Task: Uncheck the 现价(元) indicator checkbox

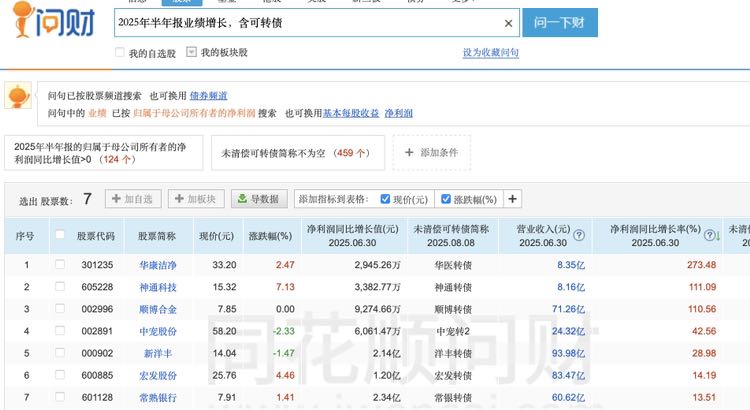Action: pos(385,199)
